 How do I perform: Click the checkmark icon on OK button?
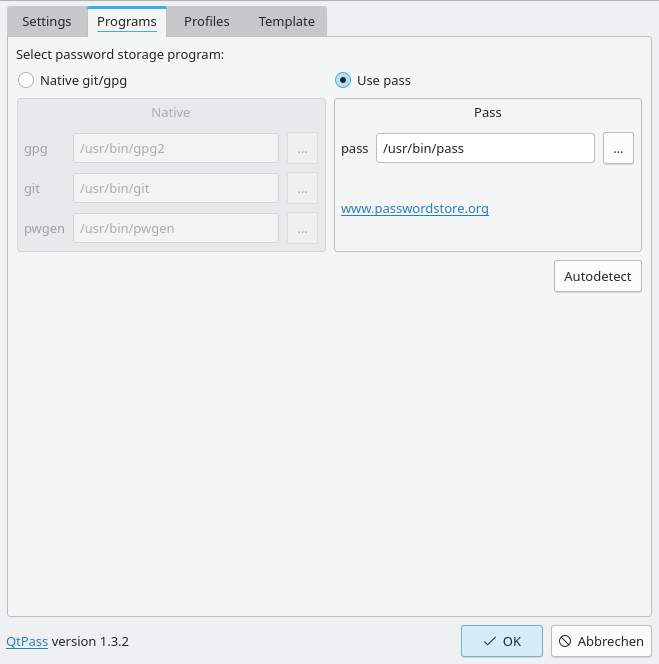(489, 641)
